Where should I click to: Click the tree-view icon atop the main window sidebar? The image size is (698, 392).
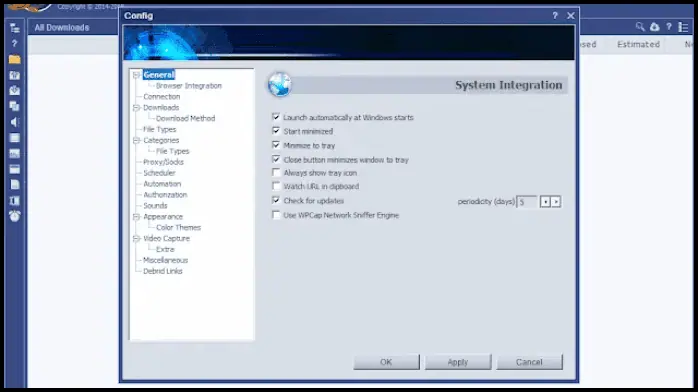(x=14, y=28)
